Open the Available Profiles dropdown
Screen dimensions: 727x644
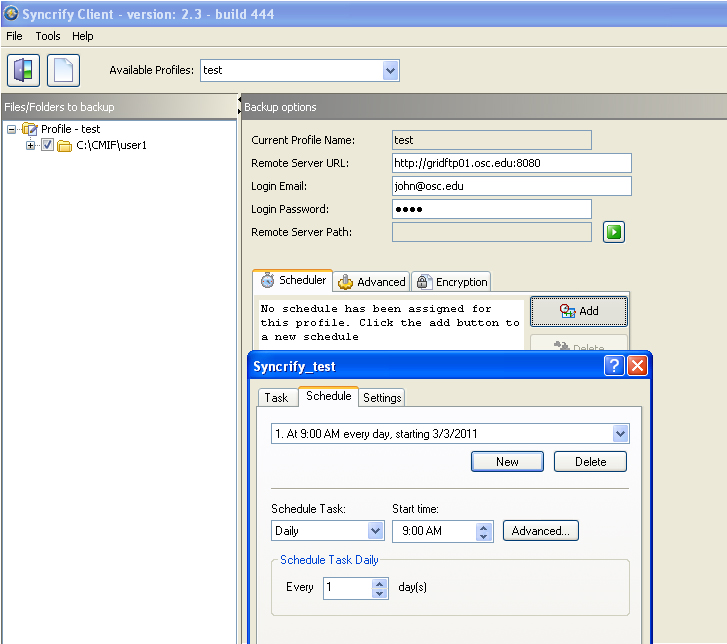[390, 70]
